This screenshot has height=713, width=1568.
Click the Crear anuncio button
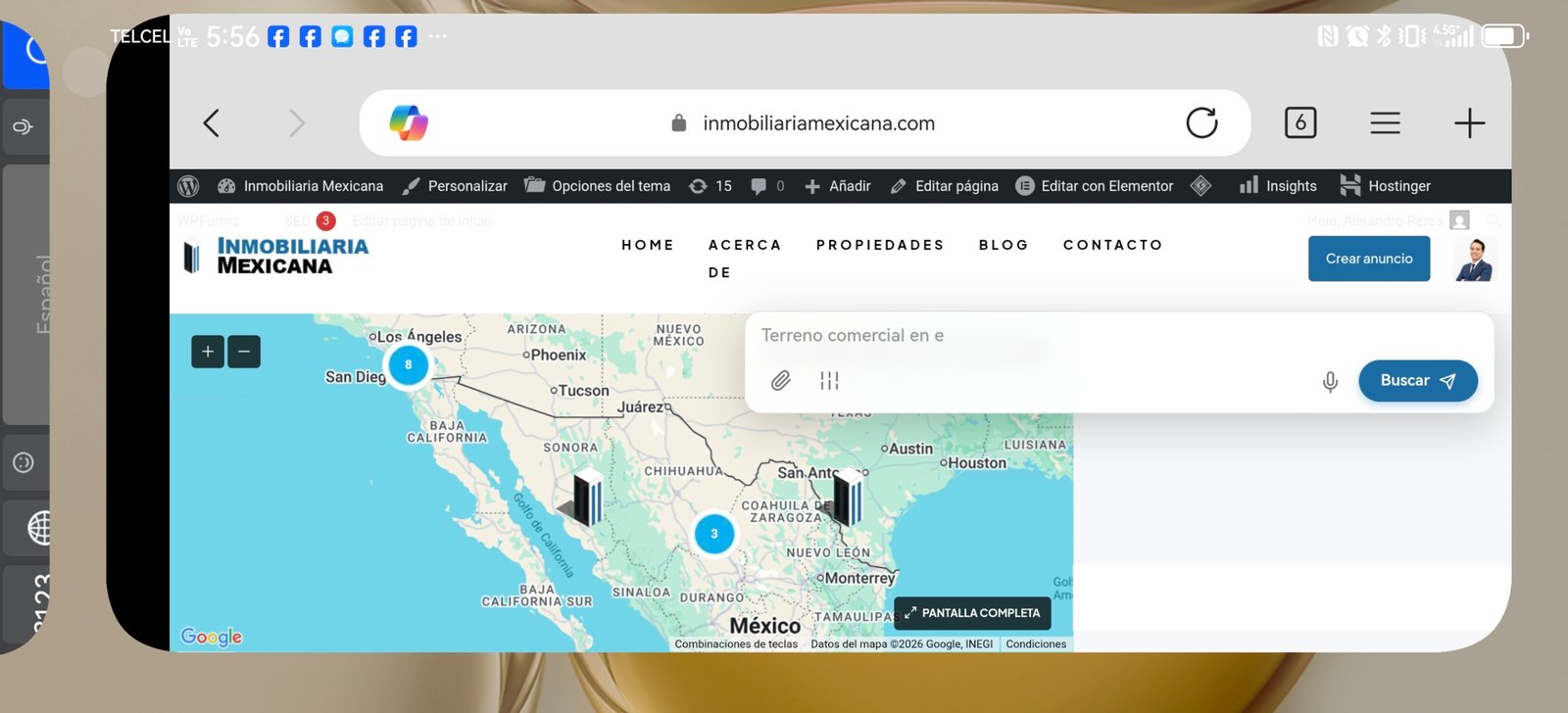pos(1368,259)
